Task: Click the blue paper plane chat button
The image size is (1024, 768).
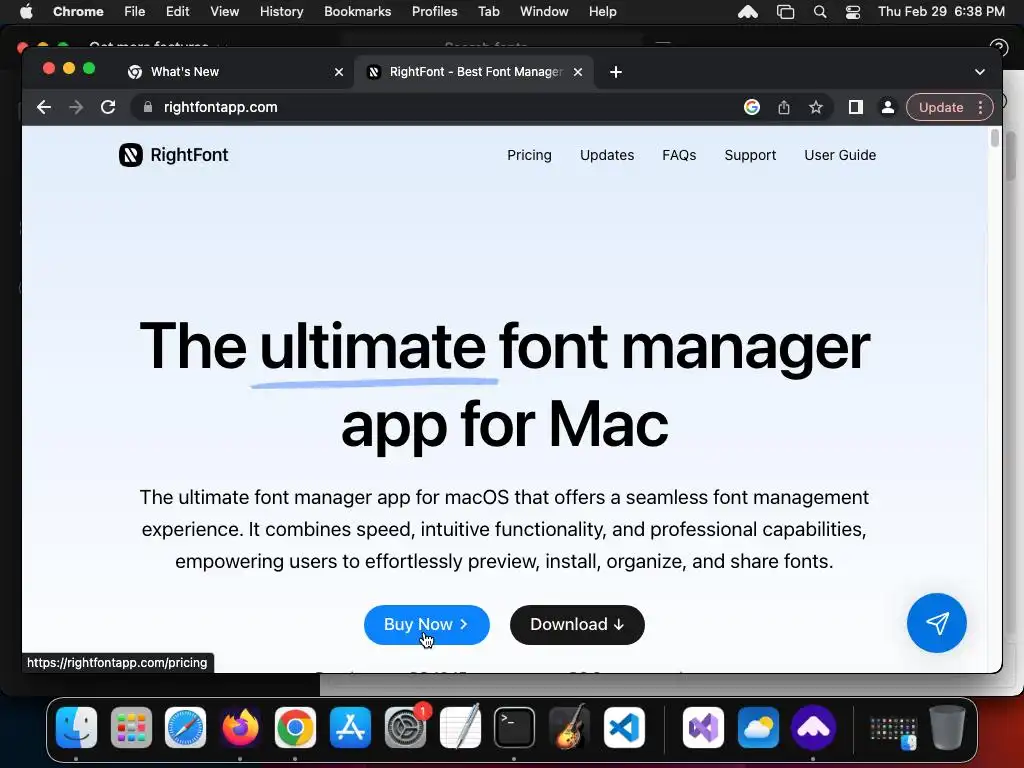Action: [x=936, y=623]
